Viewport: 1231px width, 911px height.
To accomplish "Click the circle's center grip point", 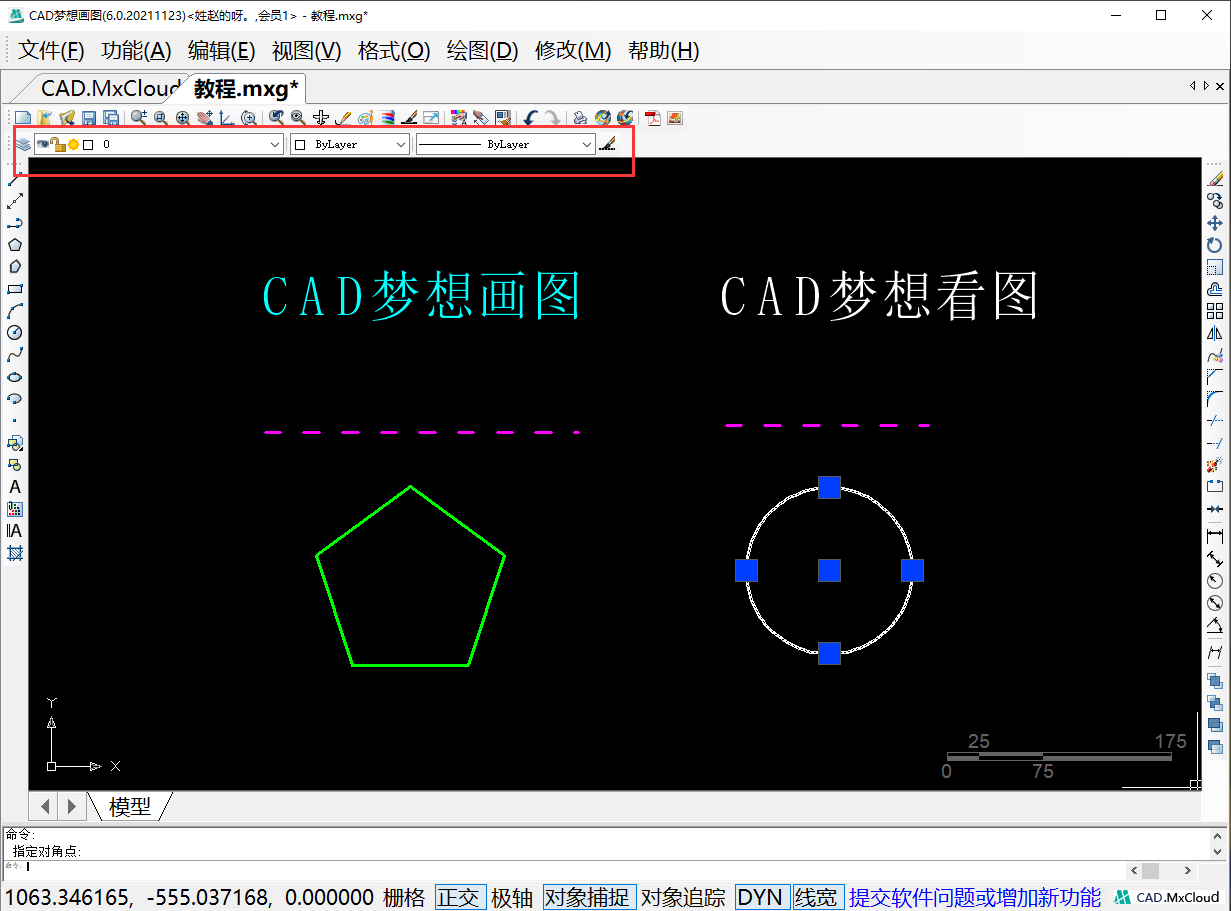I will [x=829, y=570].
